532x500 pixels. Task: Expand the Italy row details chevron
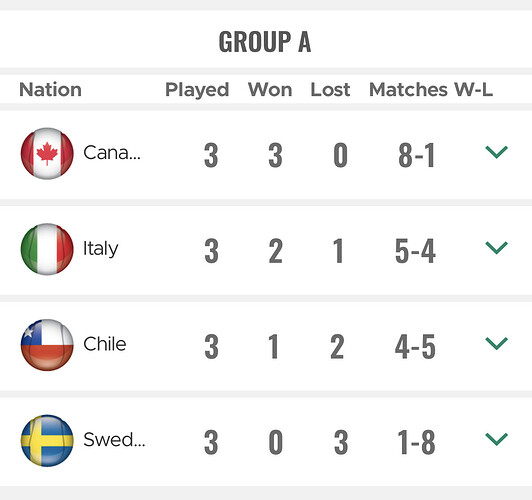click(x=496, y=248)
